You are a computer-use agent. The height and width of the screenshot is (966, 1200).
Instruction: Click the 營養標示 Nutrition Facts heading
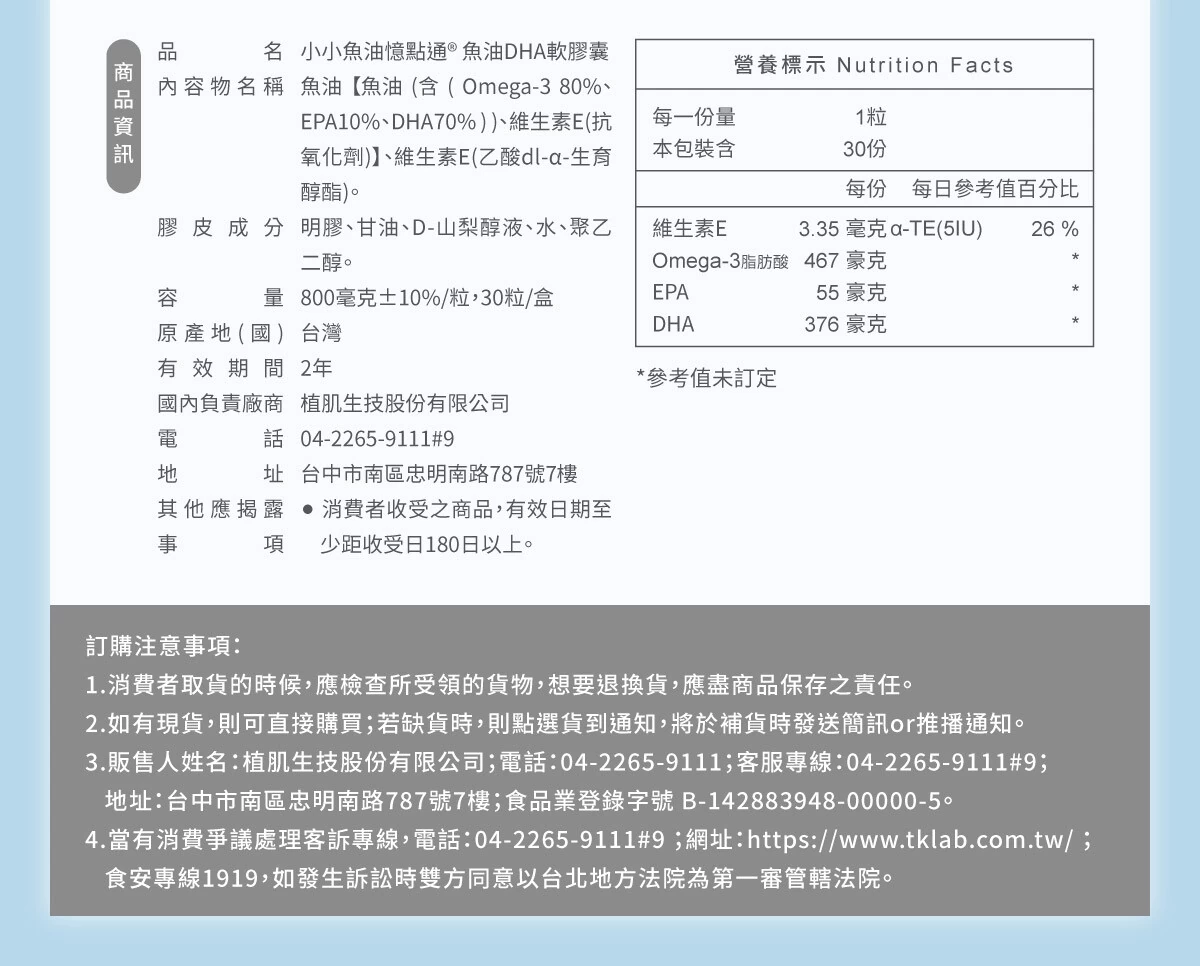[873, 65]
